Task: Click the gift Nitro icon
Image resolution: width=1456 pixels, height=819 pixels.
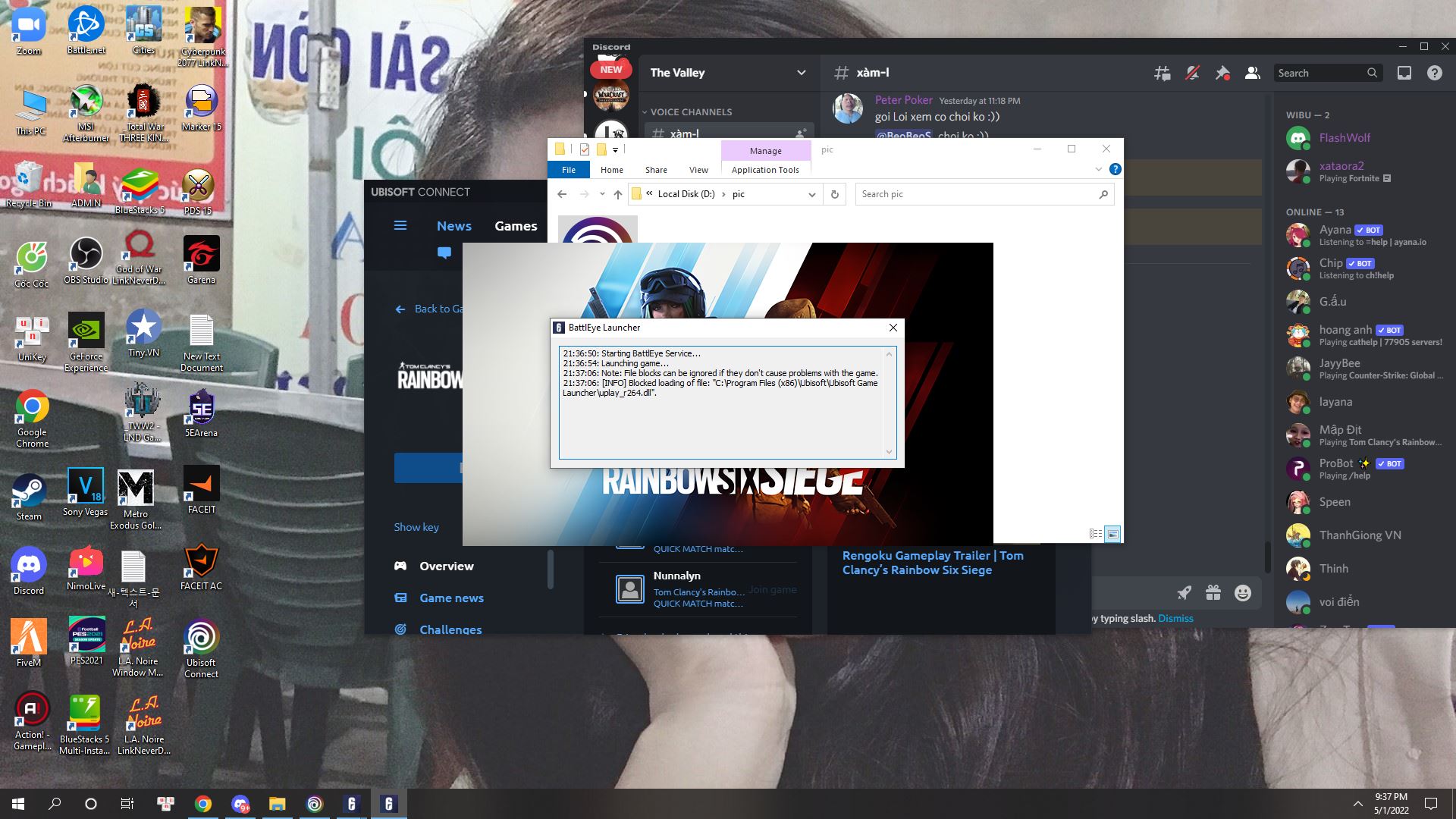Action: click(x=1213, y=593)
